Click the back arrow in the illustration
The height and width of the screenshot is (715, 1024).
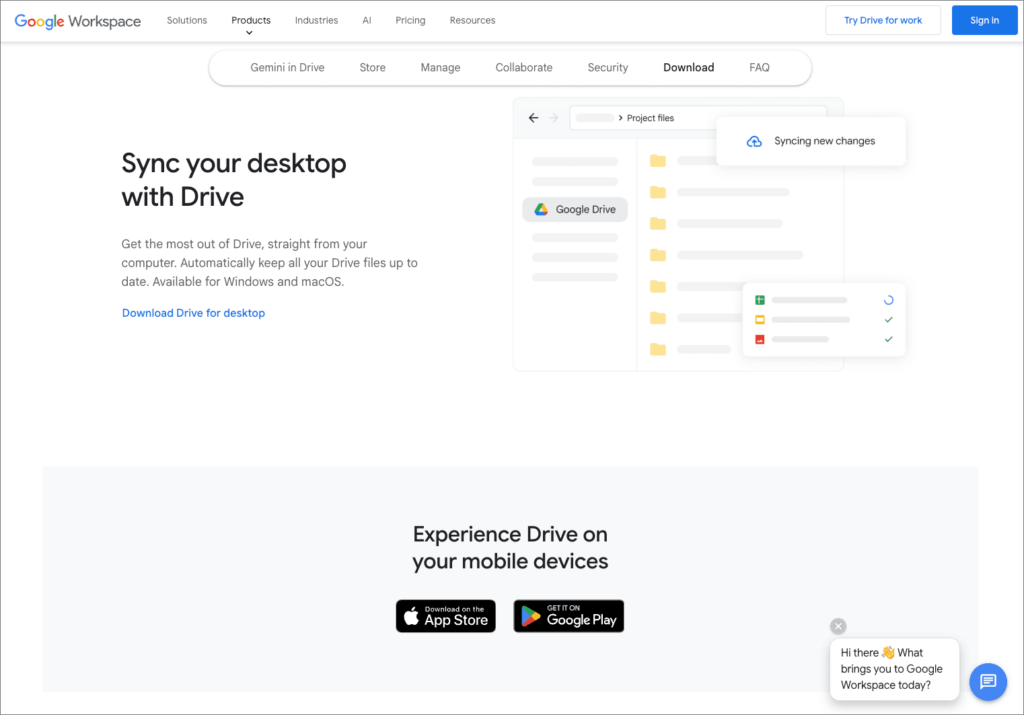click(534, 118)
